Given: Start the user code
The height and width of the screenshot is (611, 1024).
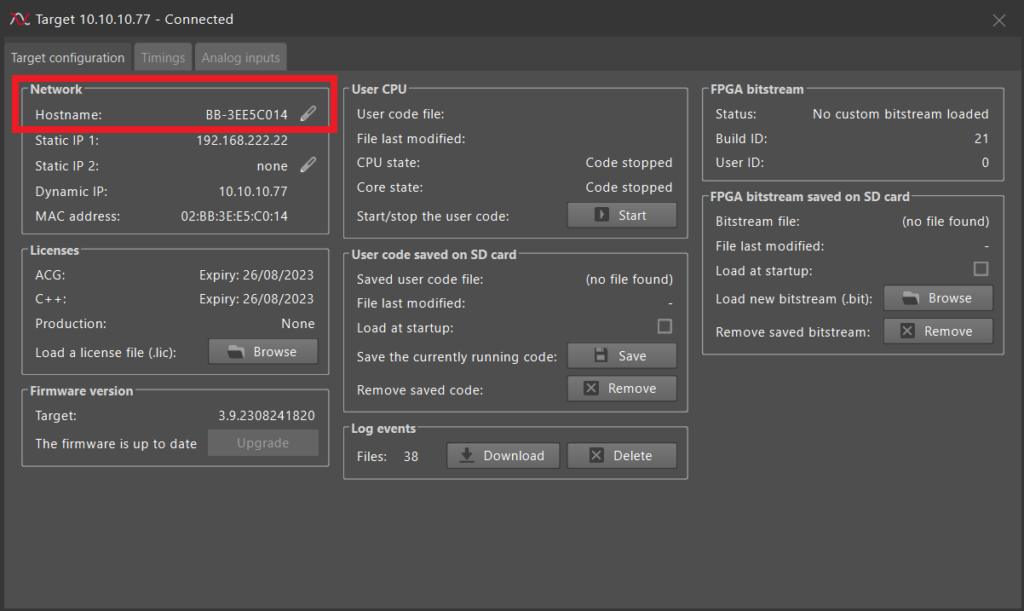Looking at the screenshot, I should pyautogui.click(x=622, y=215).
